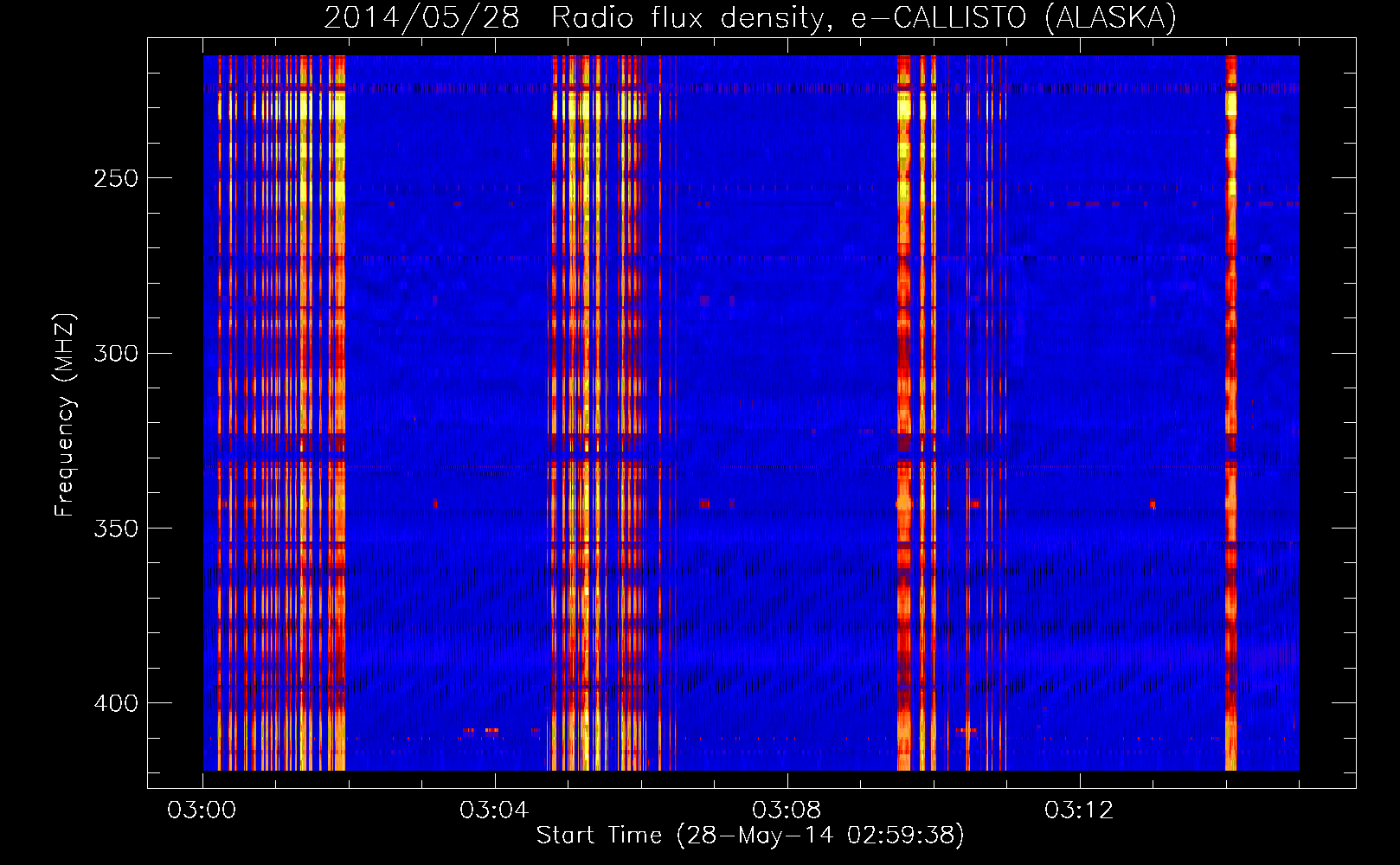Click the '03:12' time tick label
1400x865 pixels.
1079,810
